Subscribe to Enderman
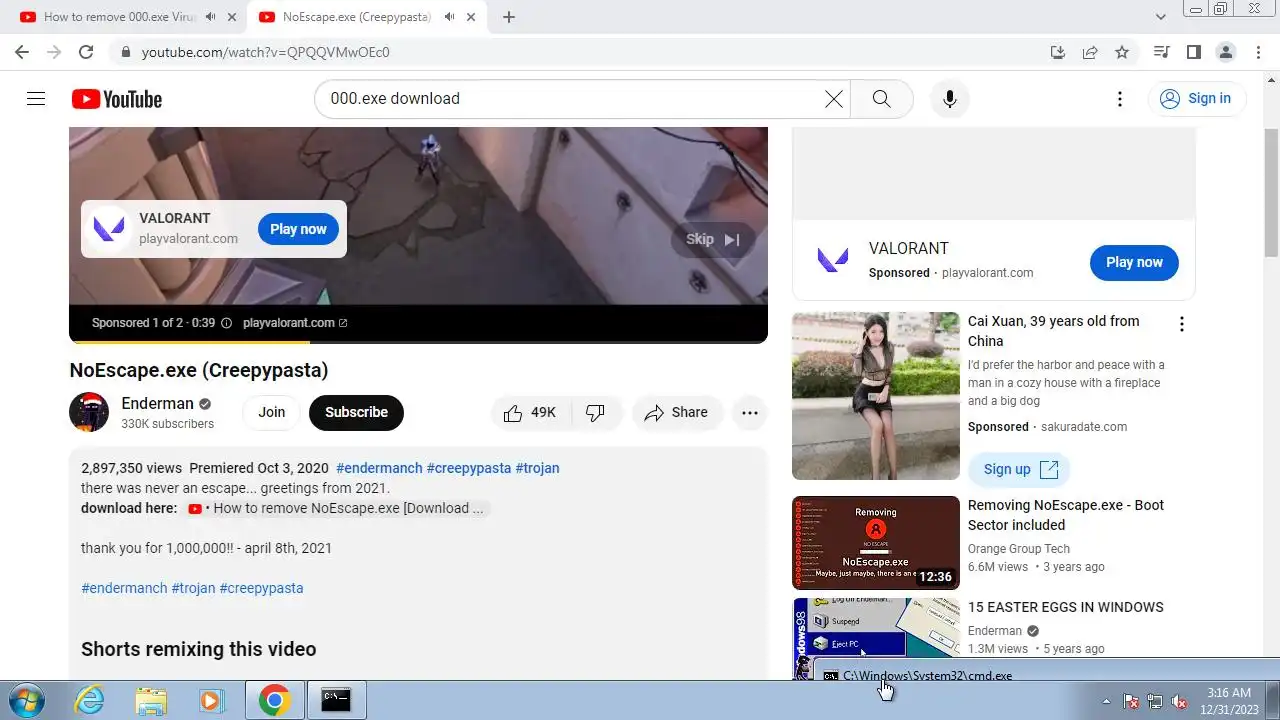1280x720 pixels. (x=356, y=412)
